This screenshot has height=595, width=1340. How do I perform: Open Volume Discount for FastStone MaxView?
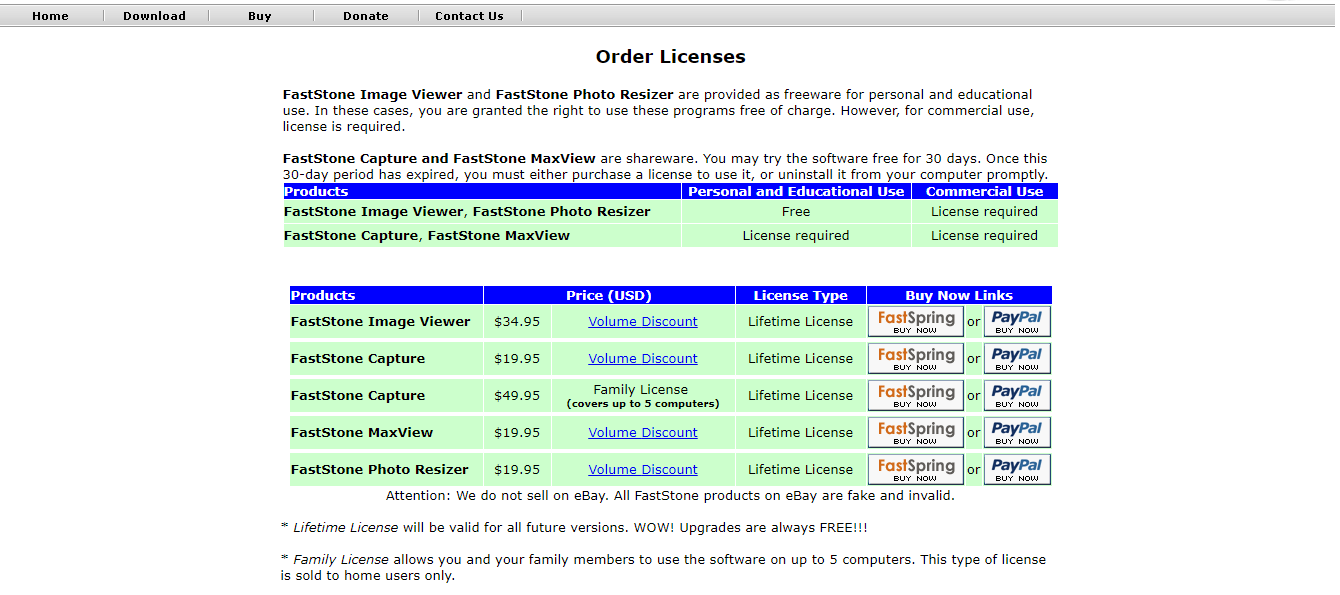643,433
